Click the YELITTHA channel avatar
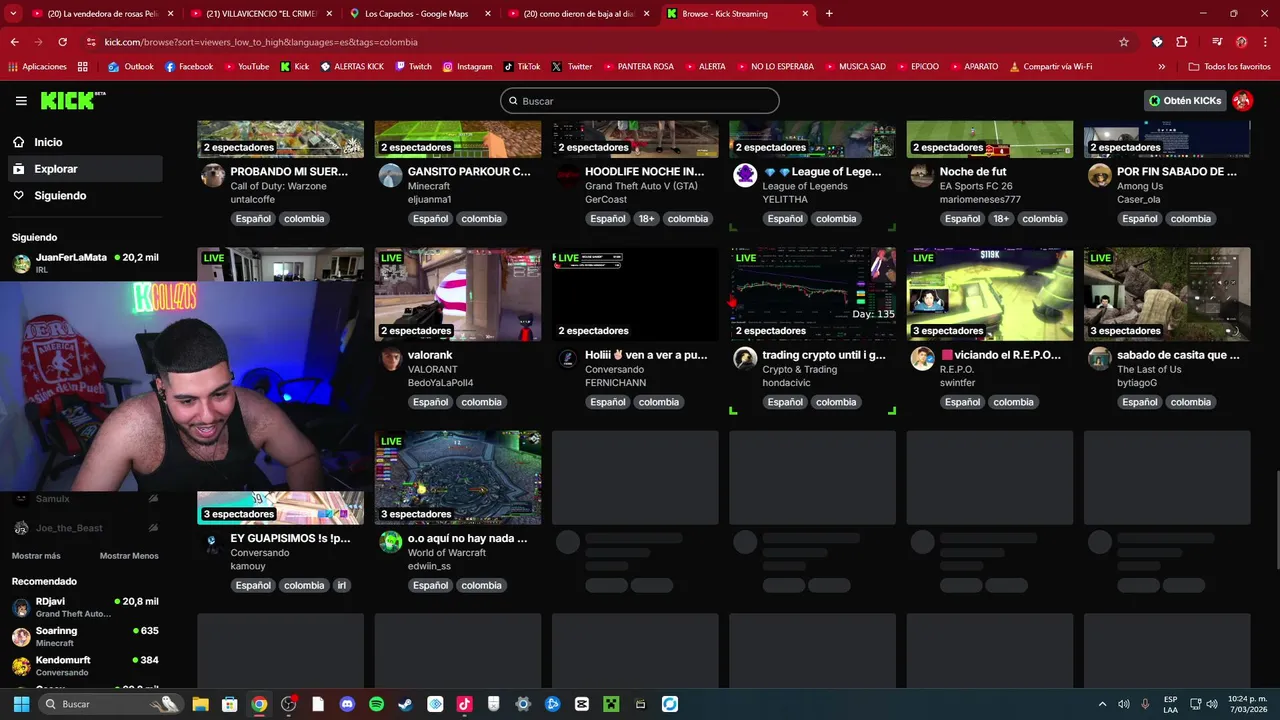 pos(745,176)
